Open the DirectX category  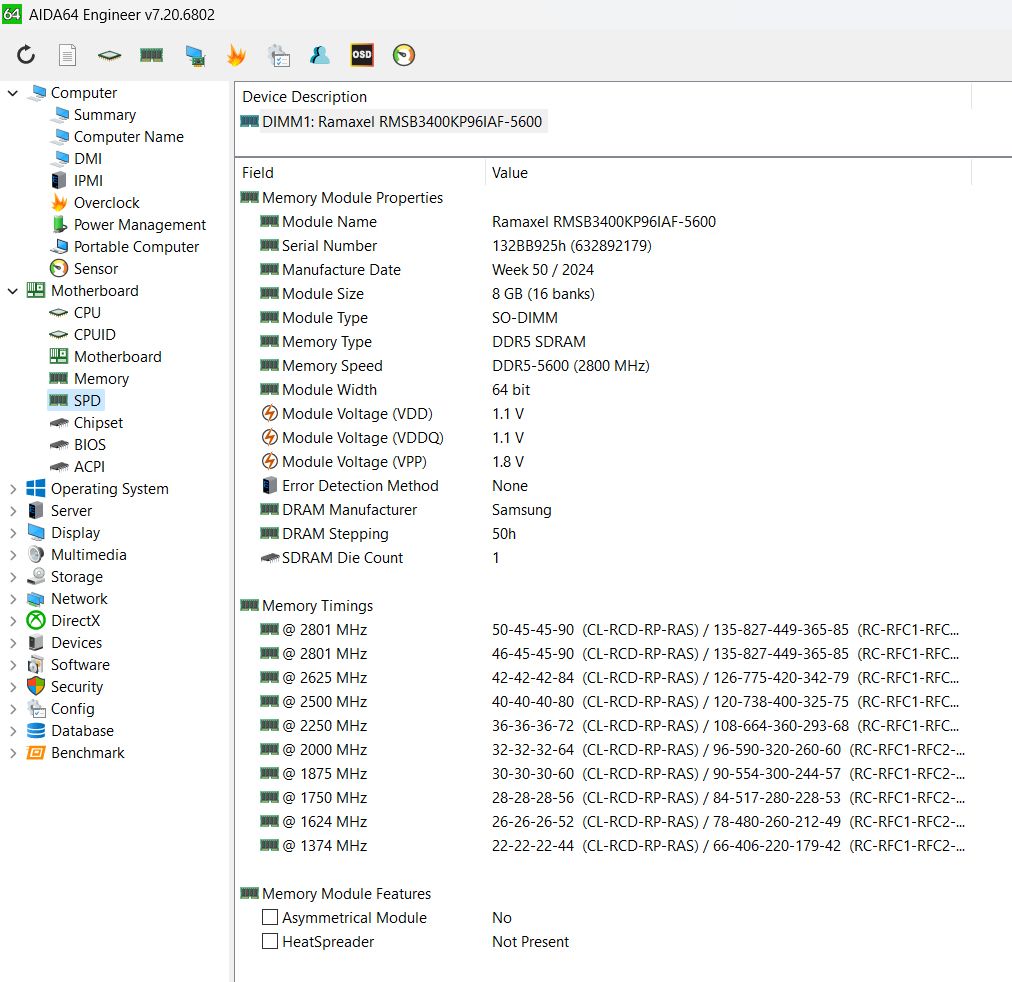(76, 621)
